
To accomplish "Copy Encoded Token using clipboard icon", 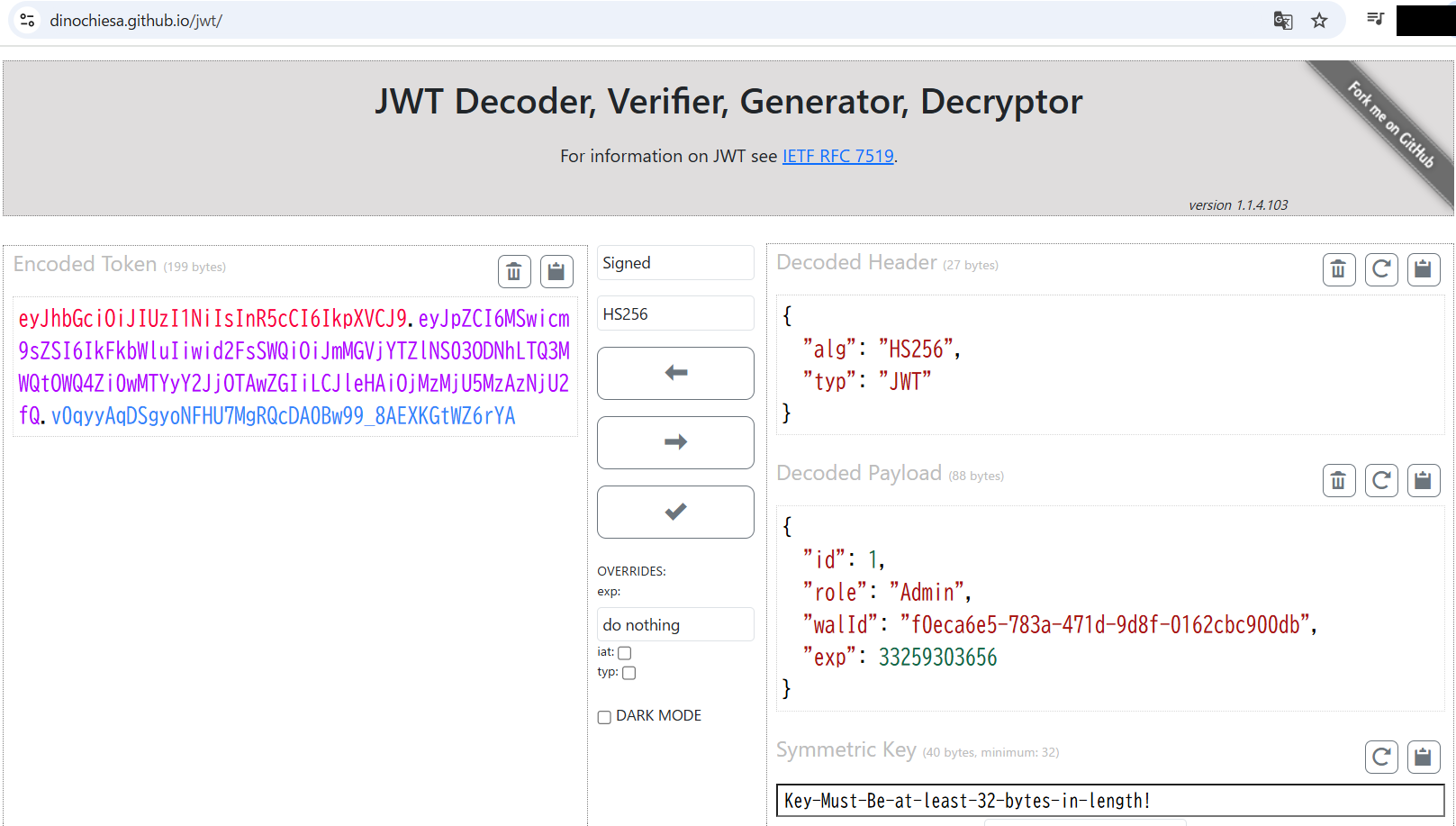I will pyautogui.click(x=556, y=271).
